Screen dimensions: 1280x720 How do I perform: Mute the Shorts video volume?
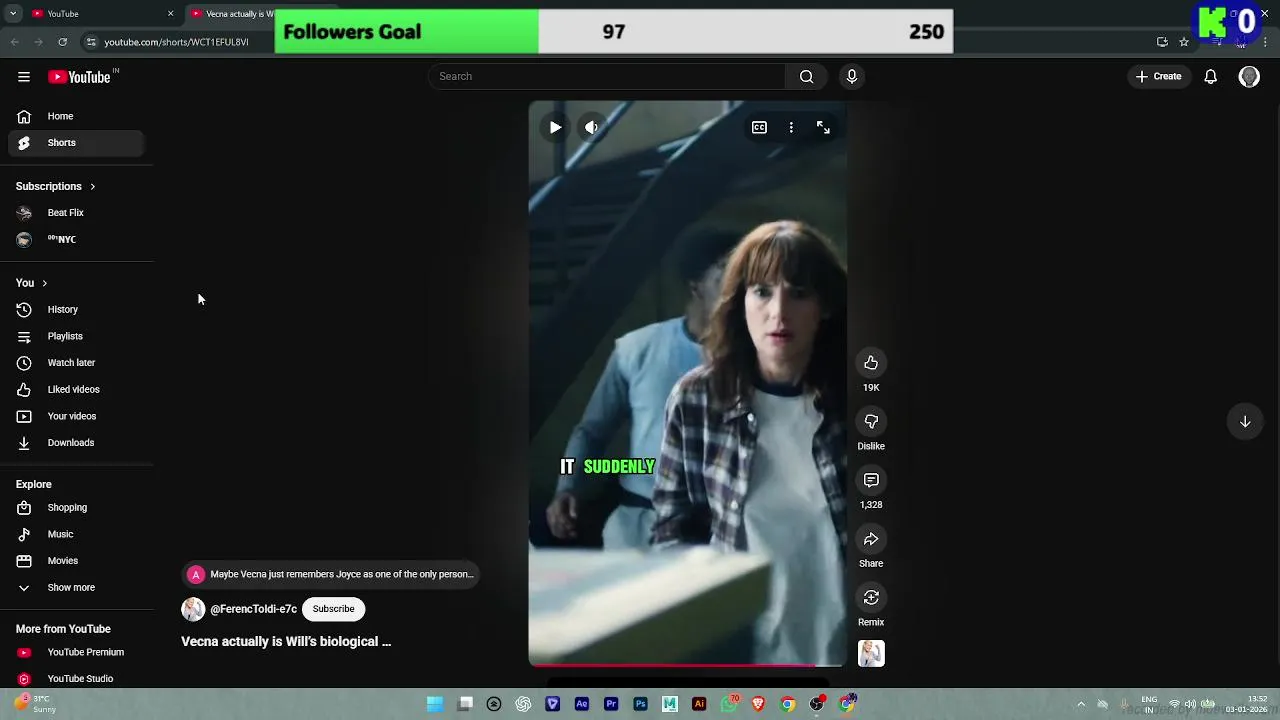pos(591,127)
